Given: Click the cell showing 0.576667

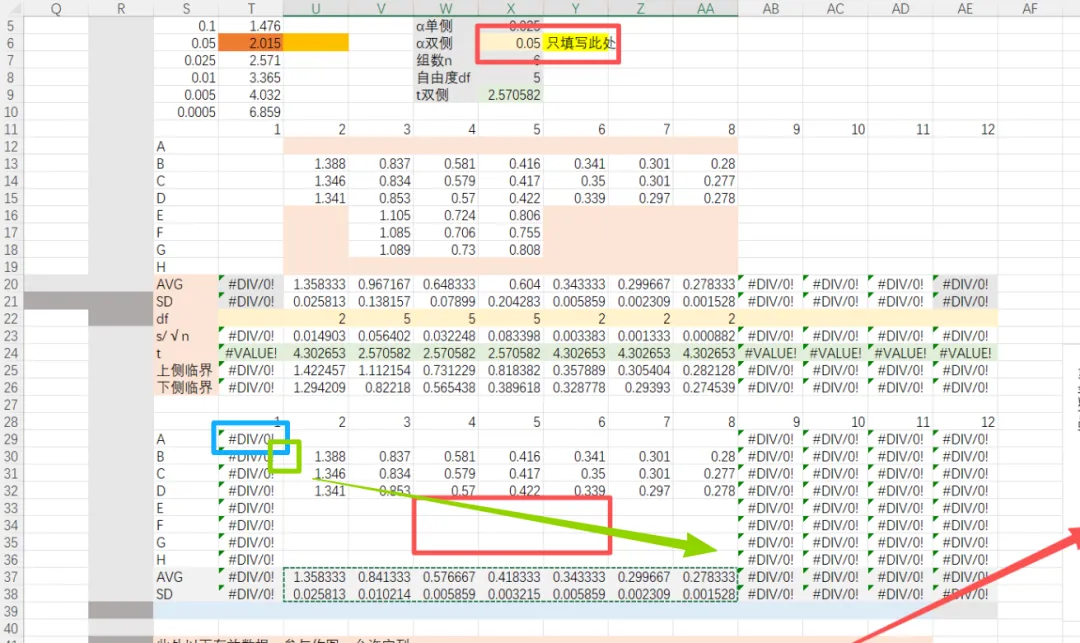Looking at the screenshot, I should coord(446,577).
